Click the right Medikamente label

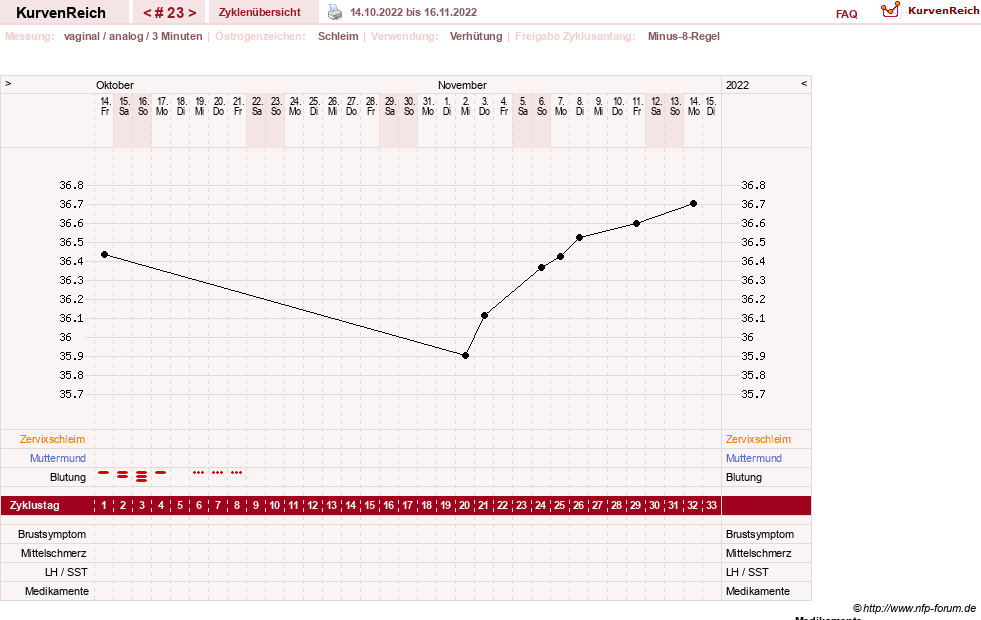pyautogui.click(x=758, y=591)
